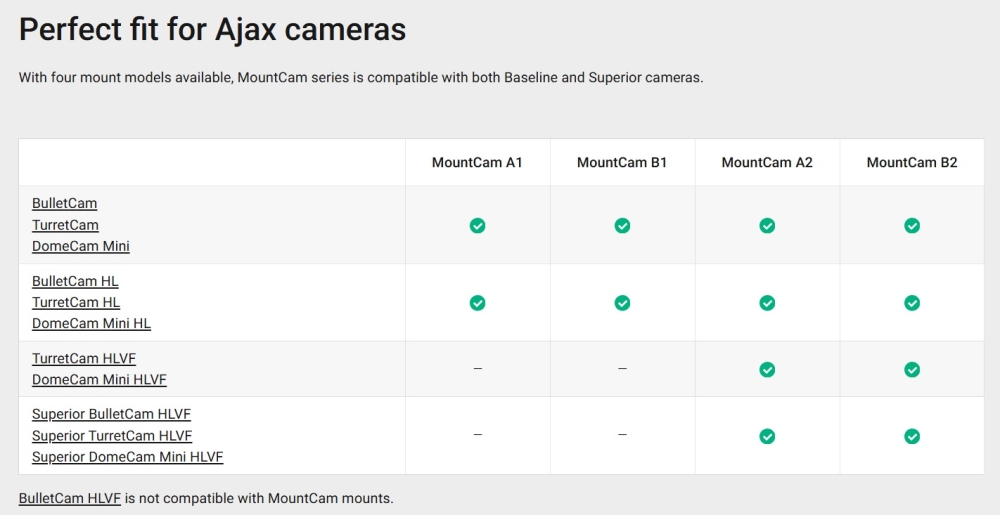1000x515 pixels.
Task: Open the DomeCam Mini link
Action: (81, 246)
